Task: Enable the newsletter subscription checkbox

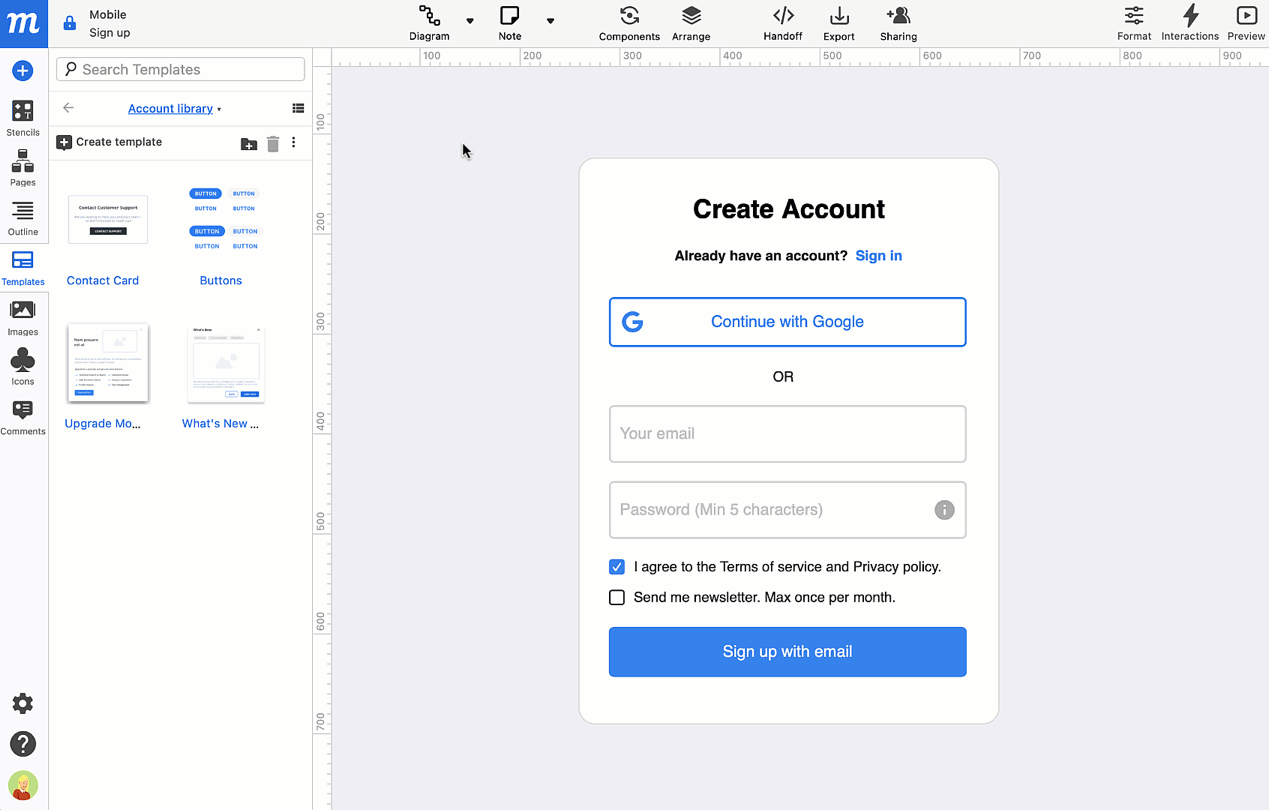Action: tap(617, 597)
